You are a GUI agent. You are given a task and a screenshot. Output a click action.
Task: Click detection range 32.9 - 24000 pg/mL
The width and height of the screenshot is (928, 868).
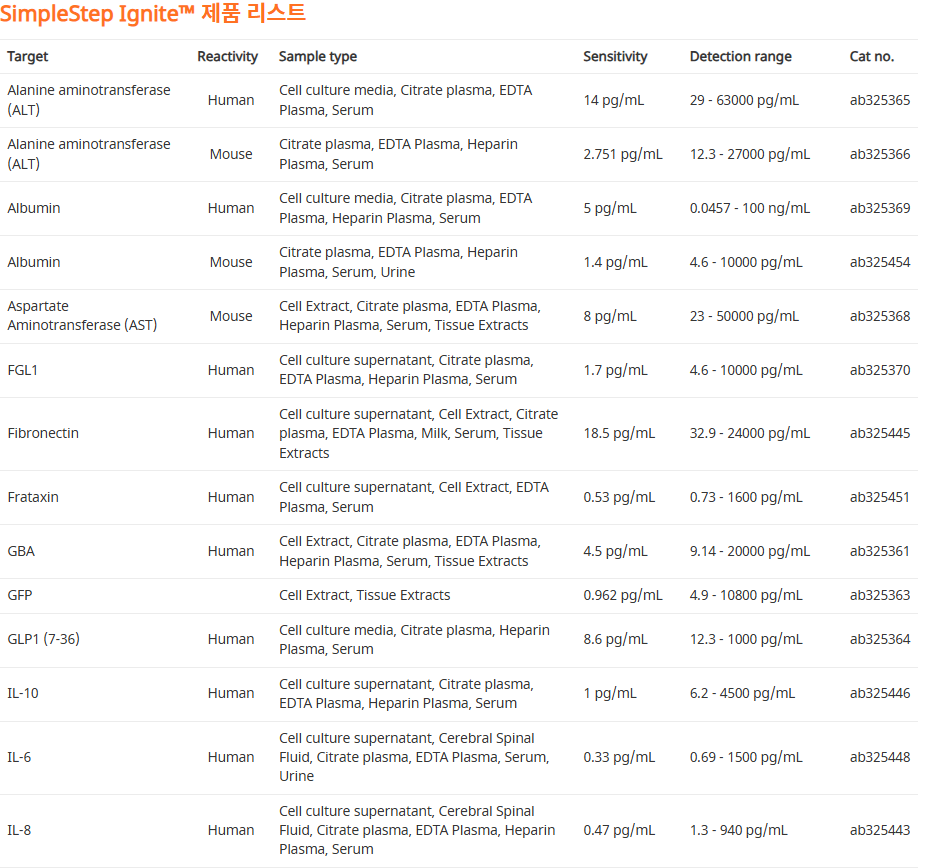click(750, 434)
